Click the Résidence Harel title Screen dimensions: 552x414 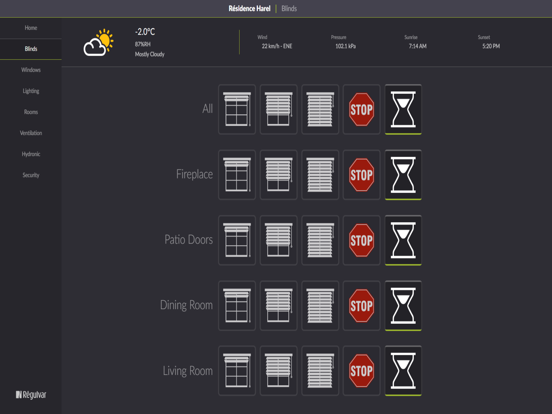pyautogui.click(x=249, y=8)
